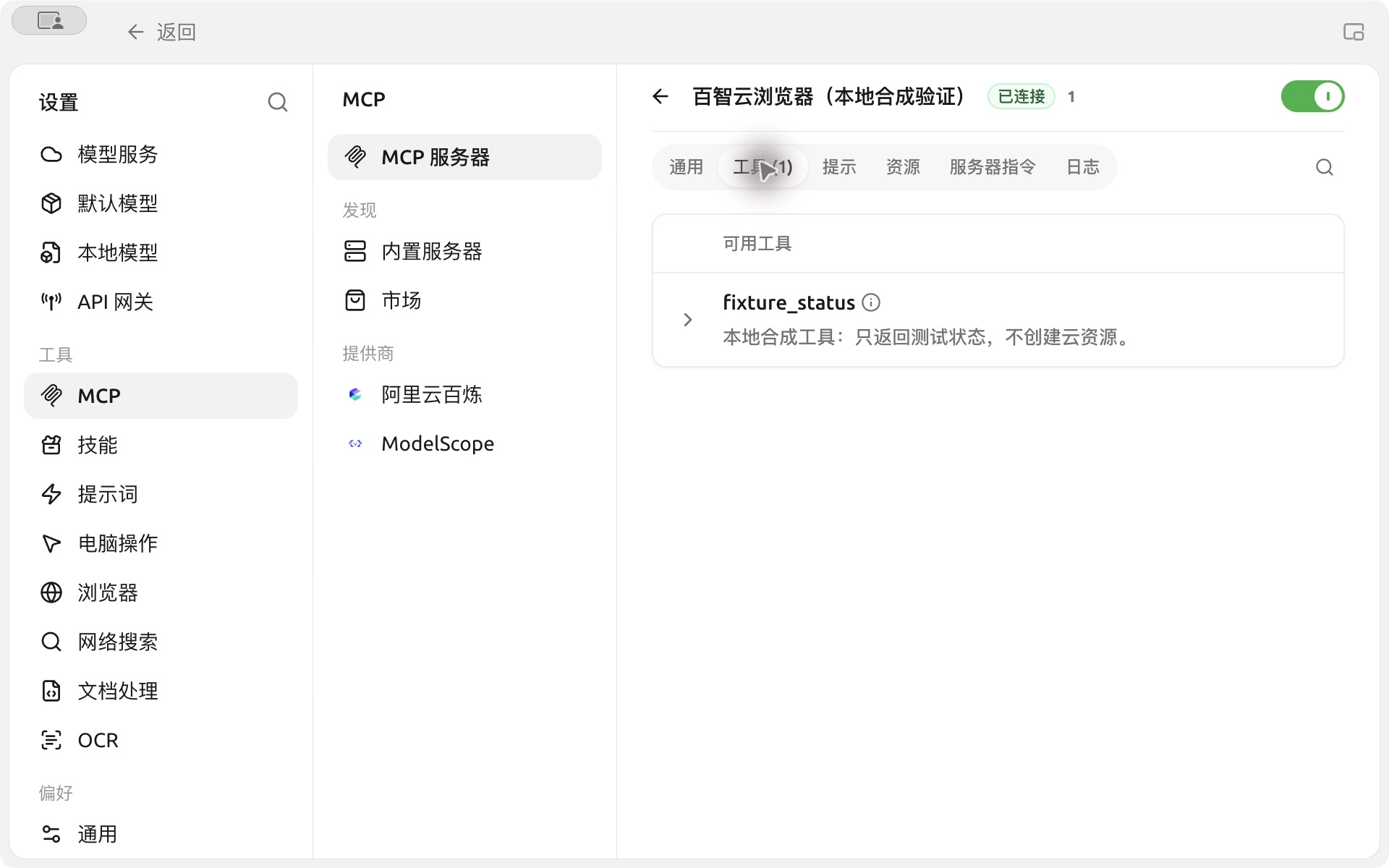
Task: Click the profile screen icon top left
Action: point(49,20)
